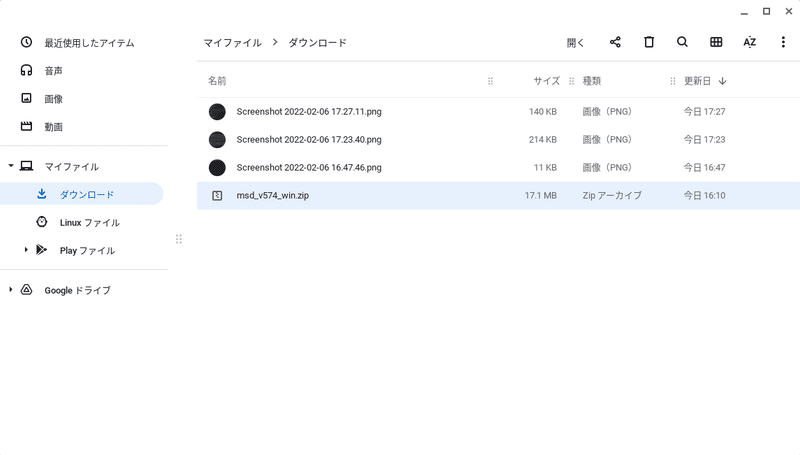The width and height of the screenshot is (800, 455).
Task: Select the clock icon for recent items
Action: click(27, 42)
